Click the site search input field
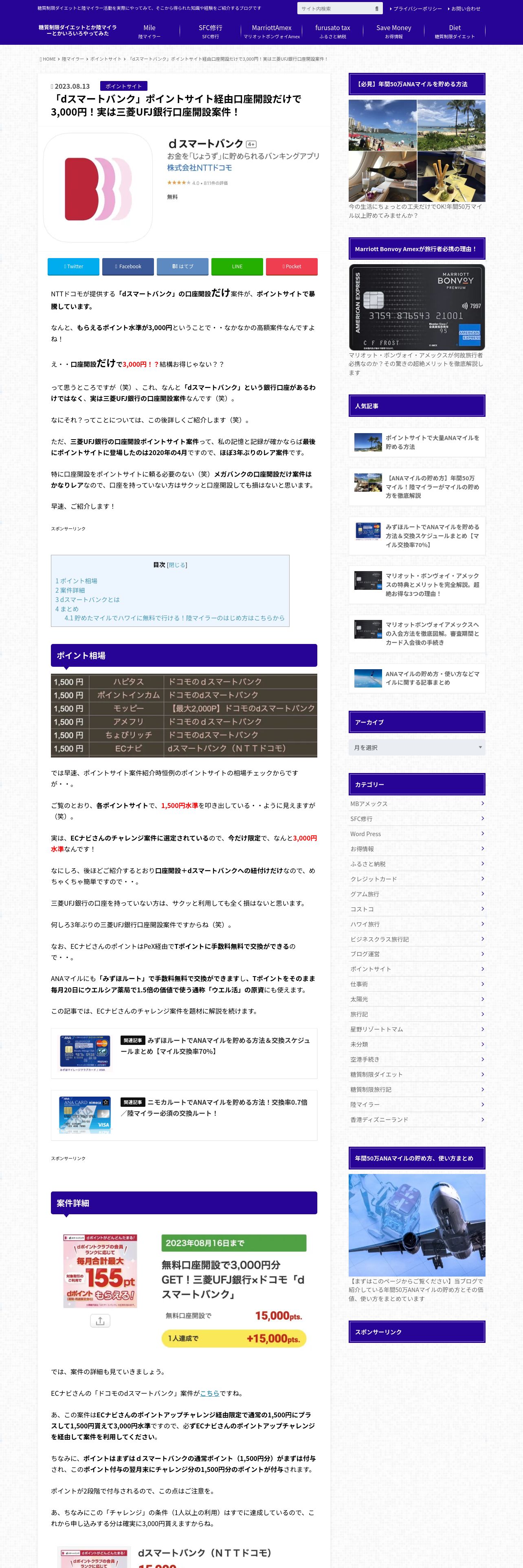Image resolution: width=523 pixels, height=1568 pixels. [x=334, y=9]
